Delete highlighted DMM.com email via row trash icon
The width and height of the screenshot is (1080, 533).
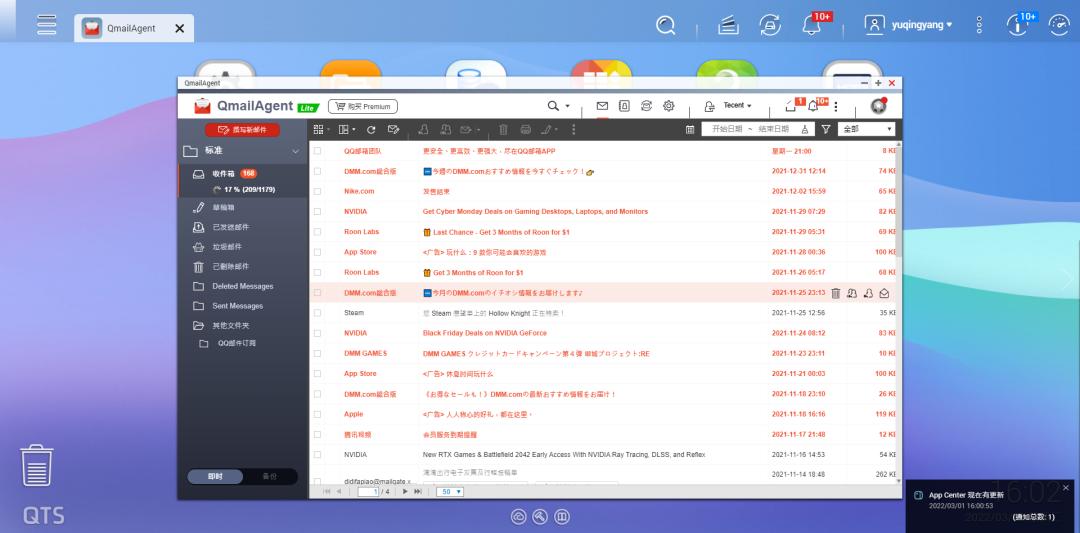click(x=835, y=293)
